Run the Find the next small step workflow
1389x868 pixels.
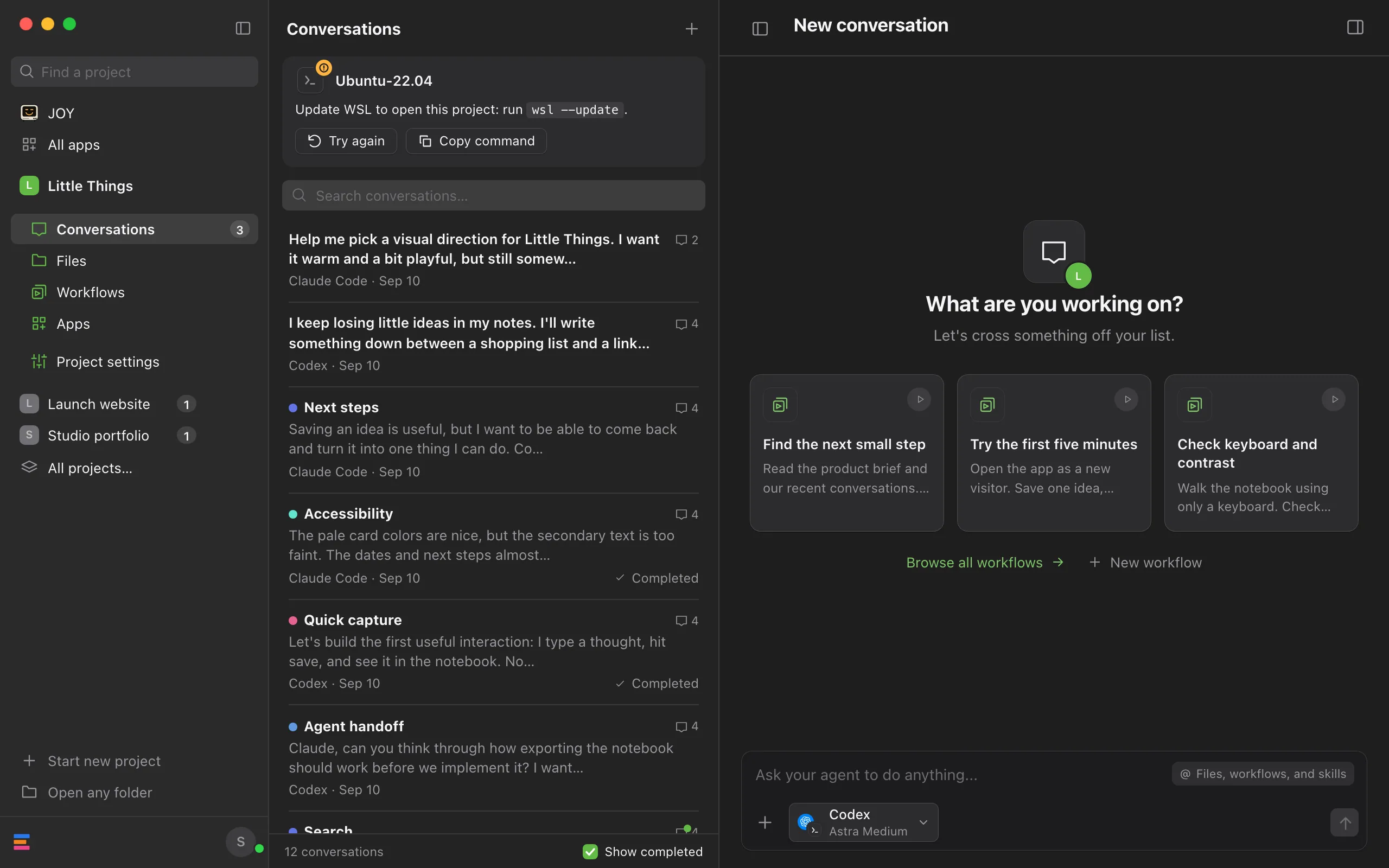[920, 400]
